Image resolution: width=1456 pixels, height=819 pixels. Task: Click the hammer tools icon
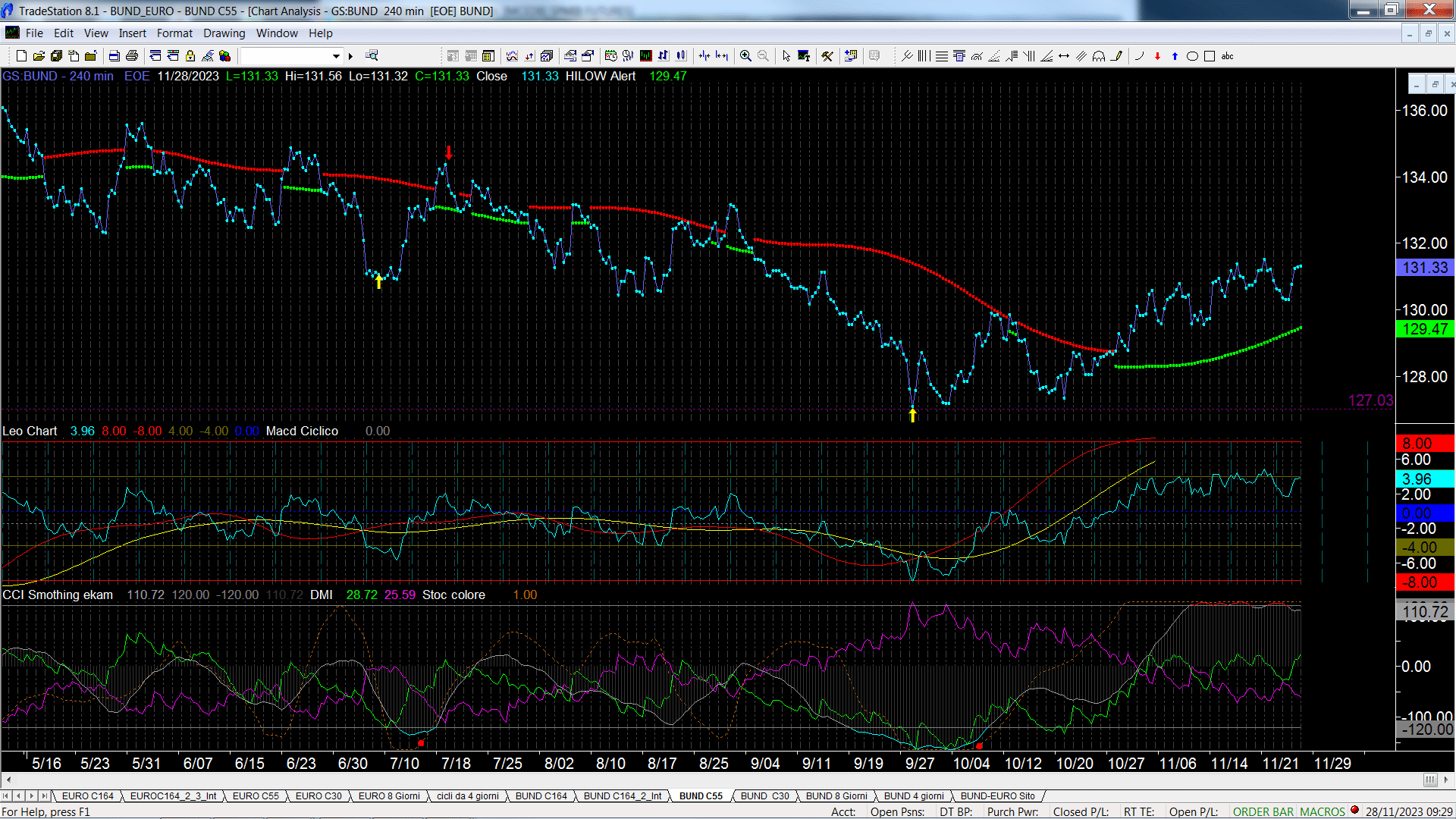tap(827, 56)
